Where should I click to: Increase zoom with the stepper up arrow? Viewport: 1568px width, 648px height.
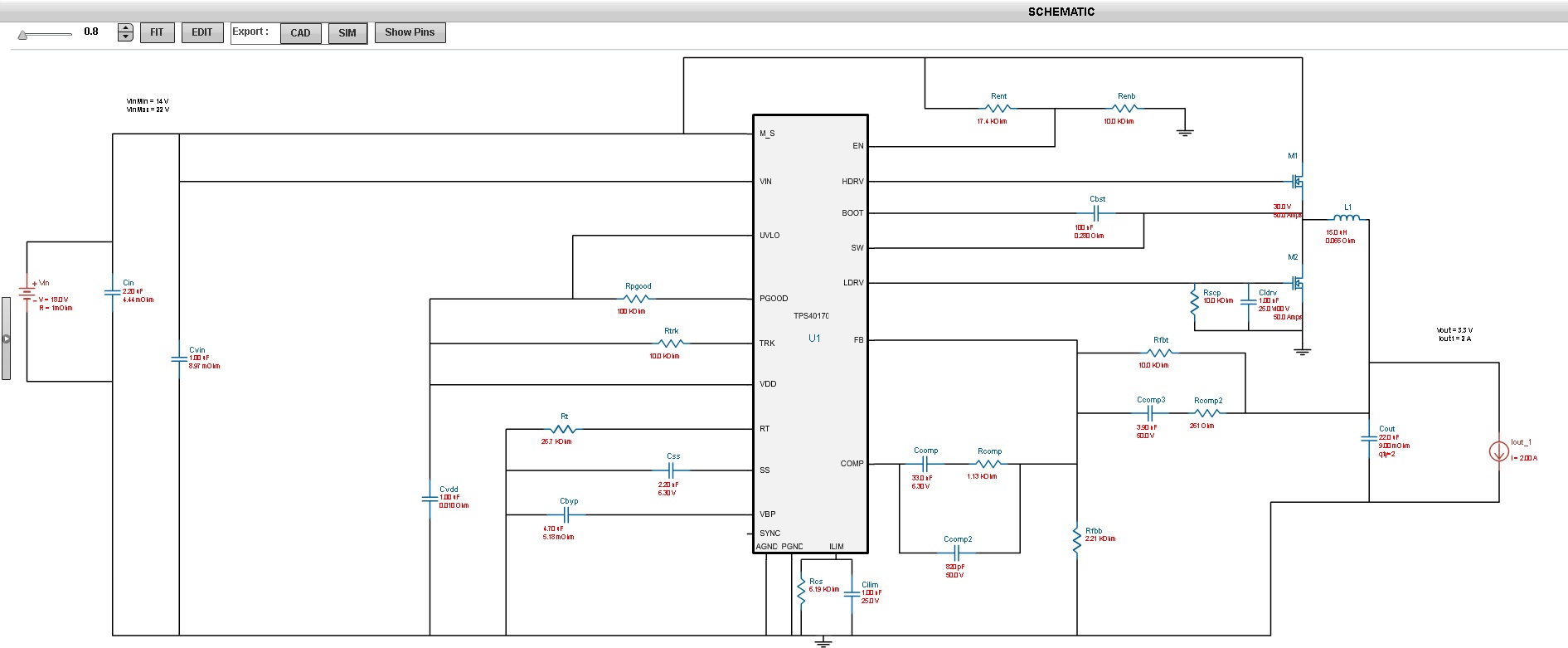(125, 28)
